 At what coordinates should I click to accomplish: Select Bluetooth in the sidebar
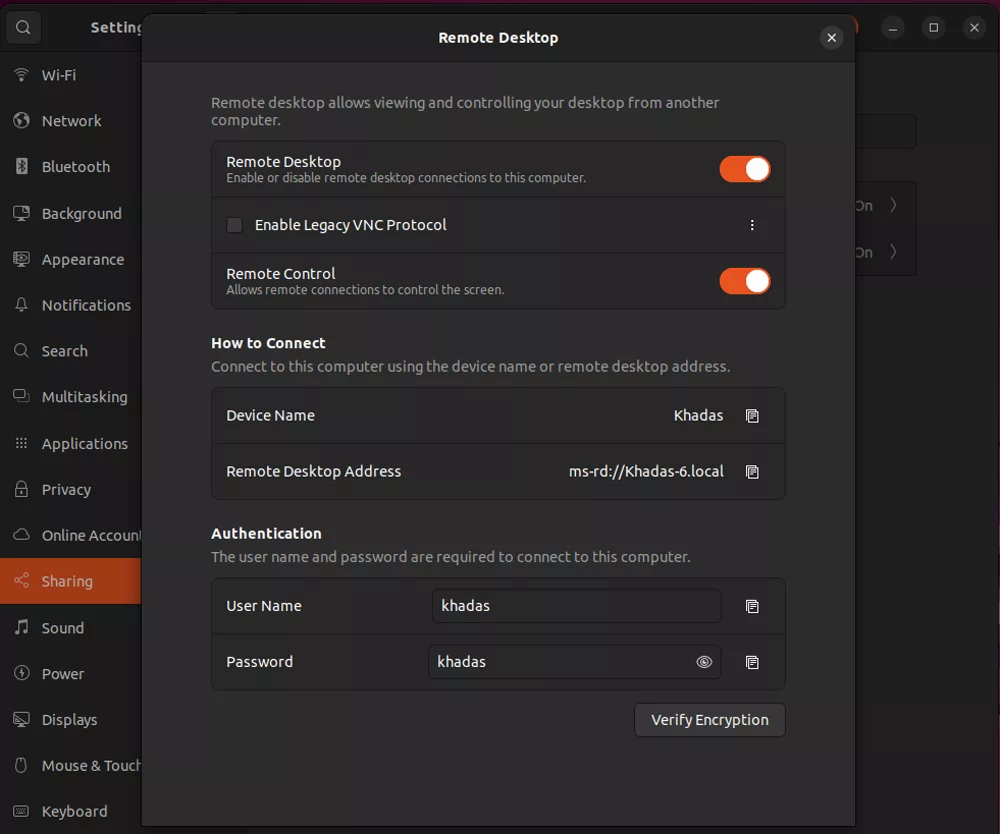(71, 167)
